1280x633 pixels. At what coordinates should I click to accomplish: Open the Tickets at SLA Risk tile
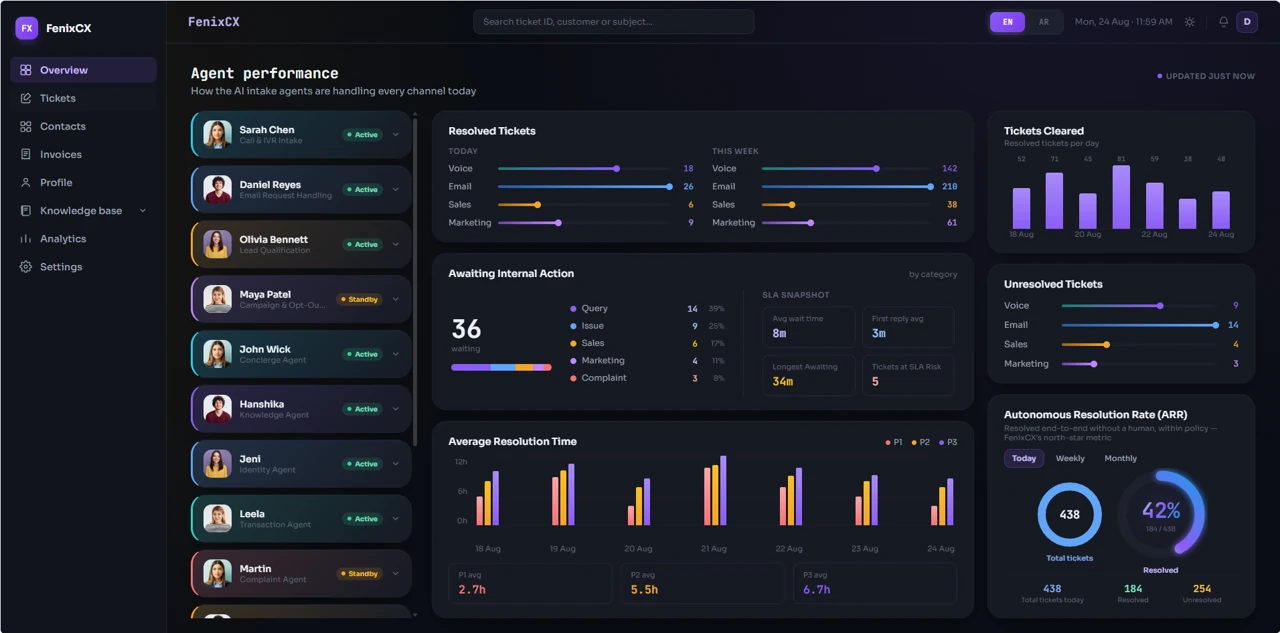[x=908, y=375]
